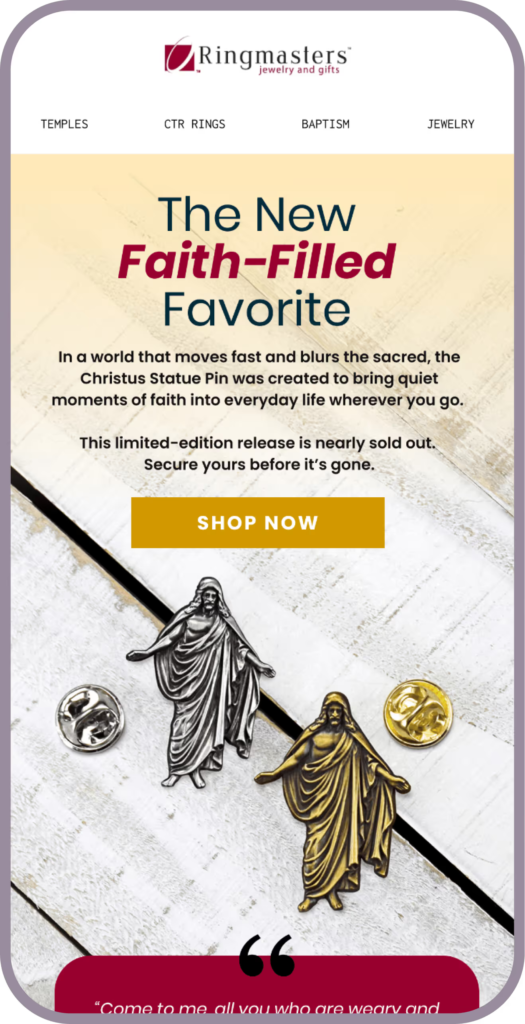Select the gold Christus statue pin image
525x1024 pixels.
[x=333, y=802]
